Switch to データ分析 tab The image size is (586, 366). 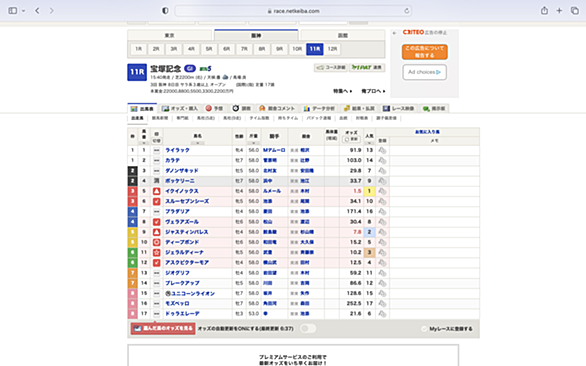pyautogui.click(x=319, y=108)
